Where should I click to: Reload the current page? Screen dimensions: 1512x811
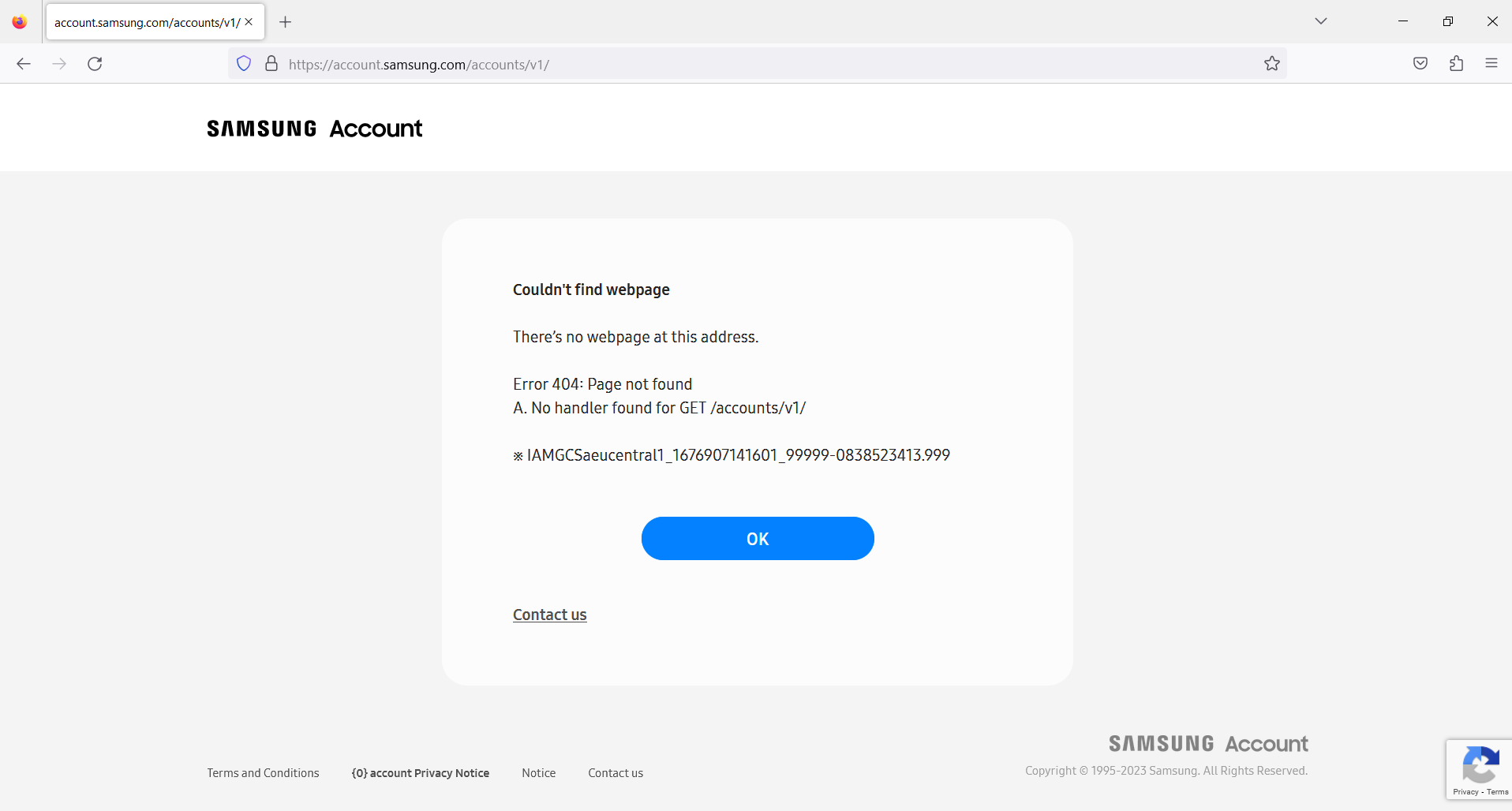[x=95, y=63]
